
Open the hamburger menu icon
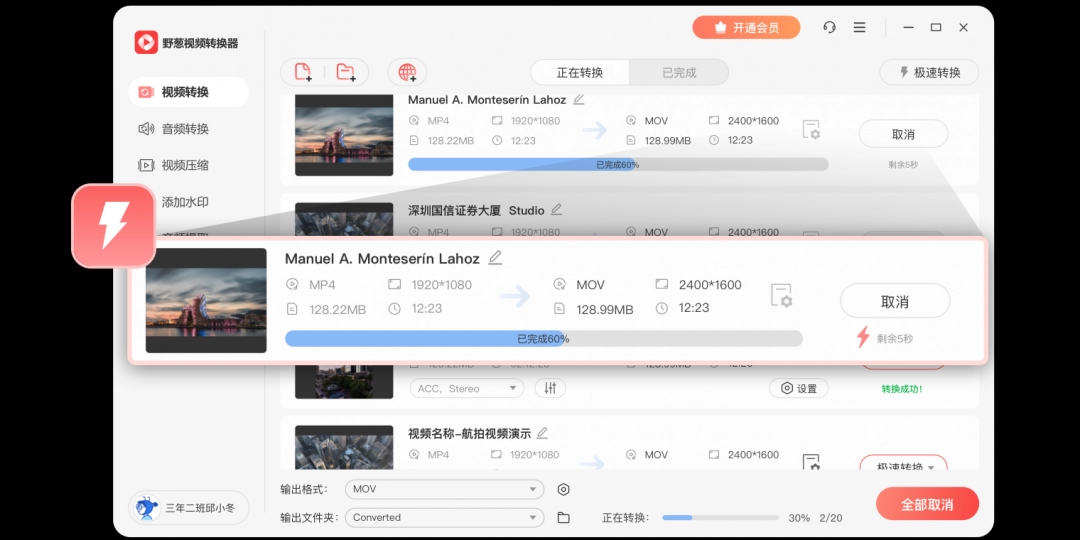[860, 28]
